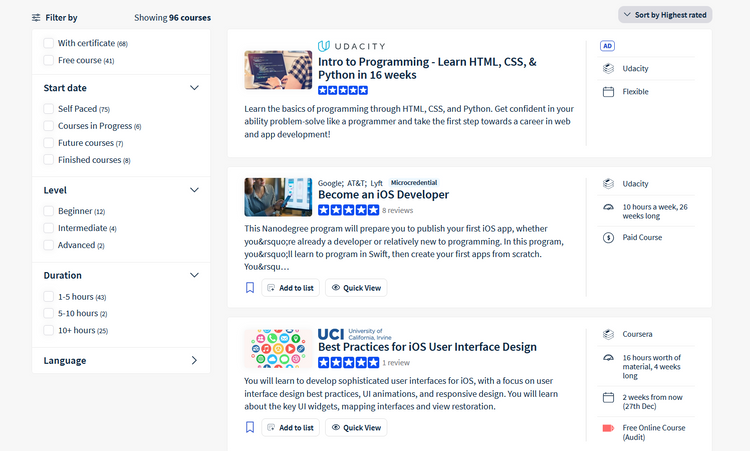This screenshot has width=750, height=451.
Task: Click the star rating of Best Practices for iOS
Action: click(348, 363)
